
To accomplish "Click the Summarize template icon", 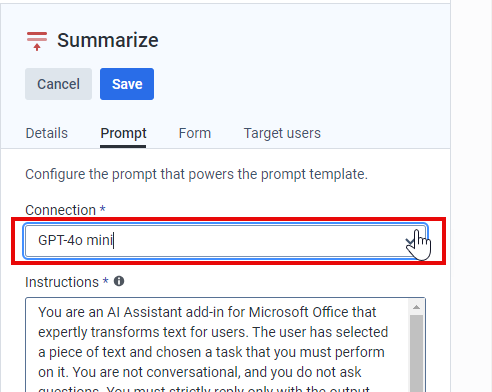I will tap(37, 41).
